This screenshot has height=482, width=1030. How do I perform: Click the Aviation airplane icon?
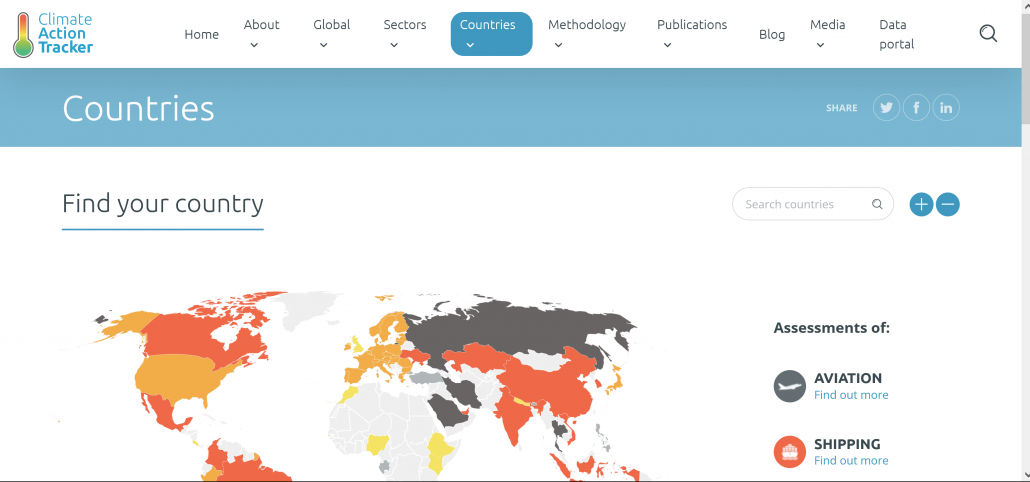tap(790, 386)
